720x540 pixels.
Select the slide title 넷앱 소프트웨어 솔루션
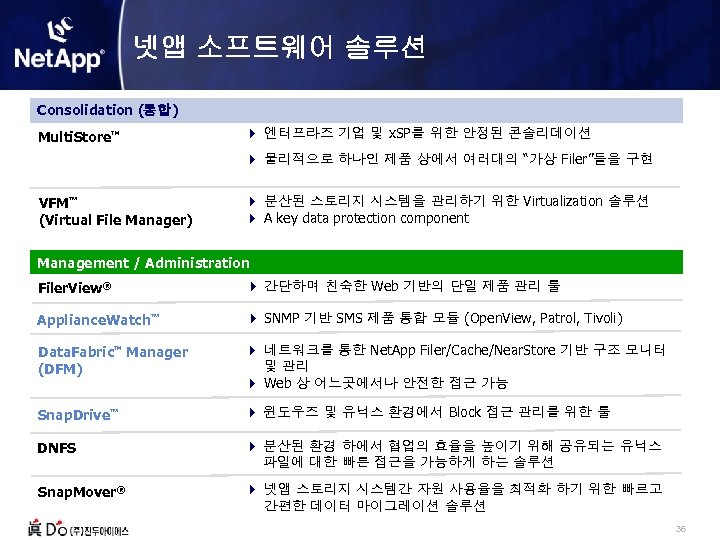279,46
